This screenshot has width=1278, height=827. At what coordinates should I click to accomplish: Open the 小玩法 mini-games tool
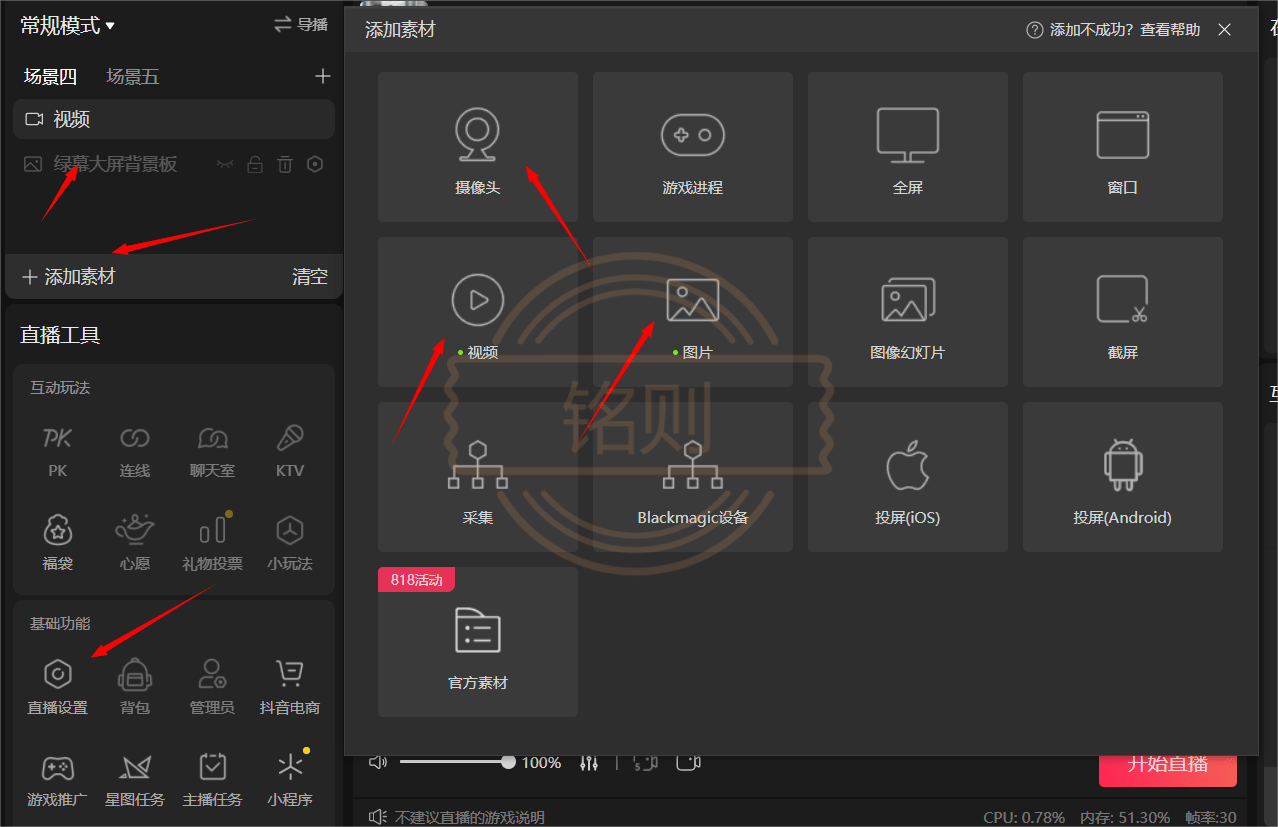click(x=290, y=544)
